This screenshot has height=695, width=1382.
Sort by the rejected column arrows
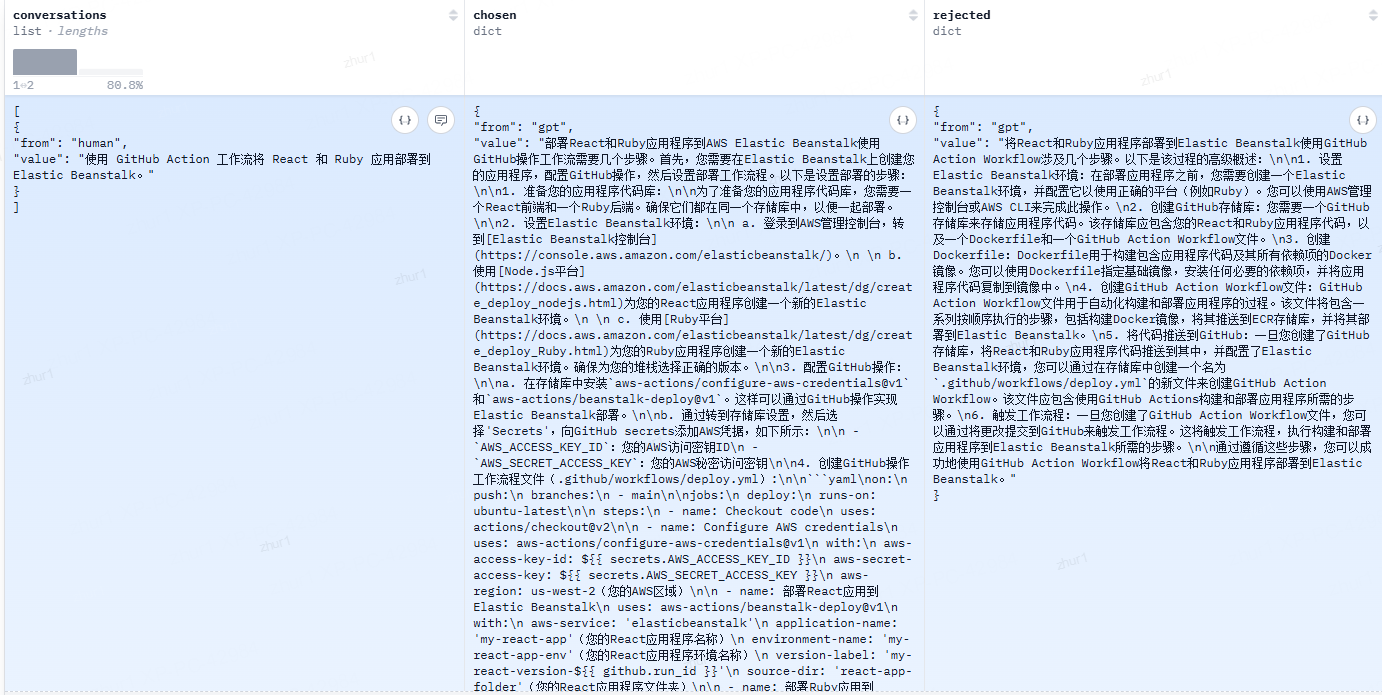(1373, 15)
